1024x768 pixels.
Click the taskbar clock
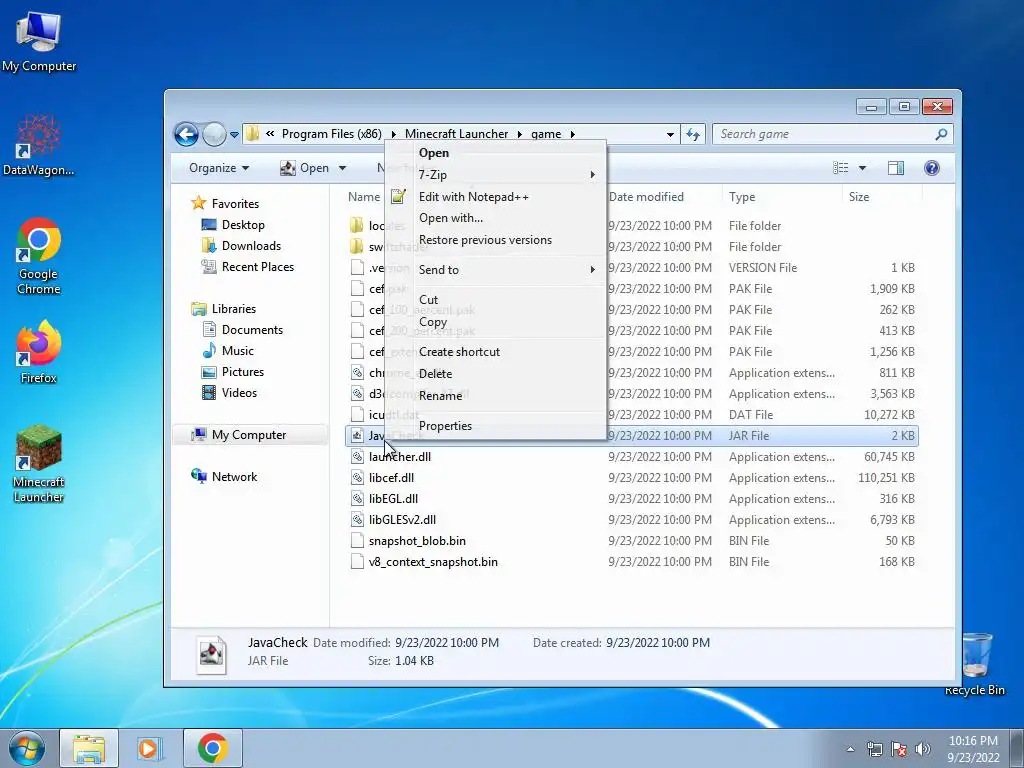[973, 749]
